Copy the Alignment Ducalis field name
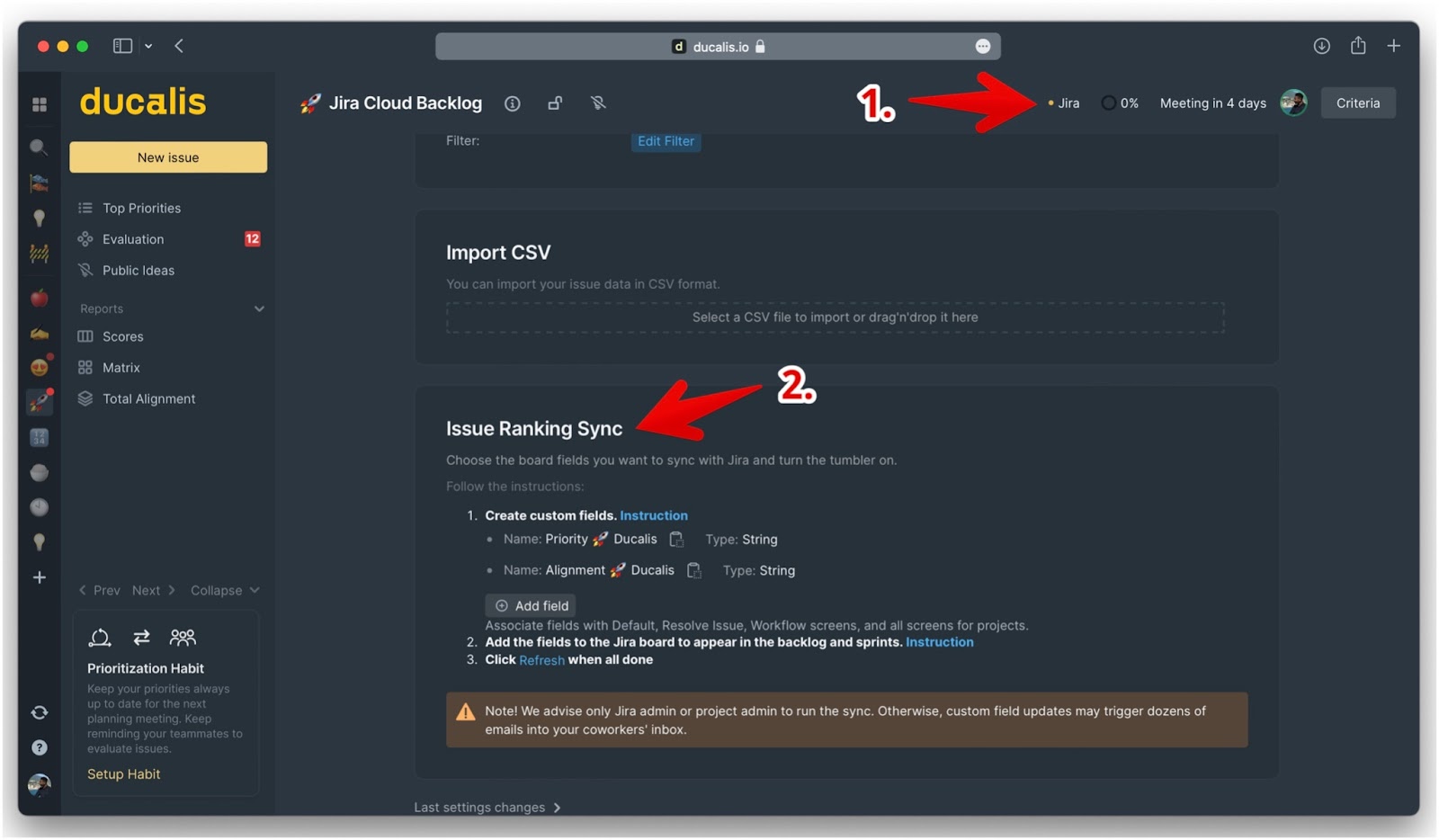This screenshot has width=1439, height=840. point(693,570)
